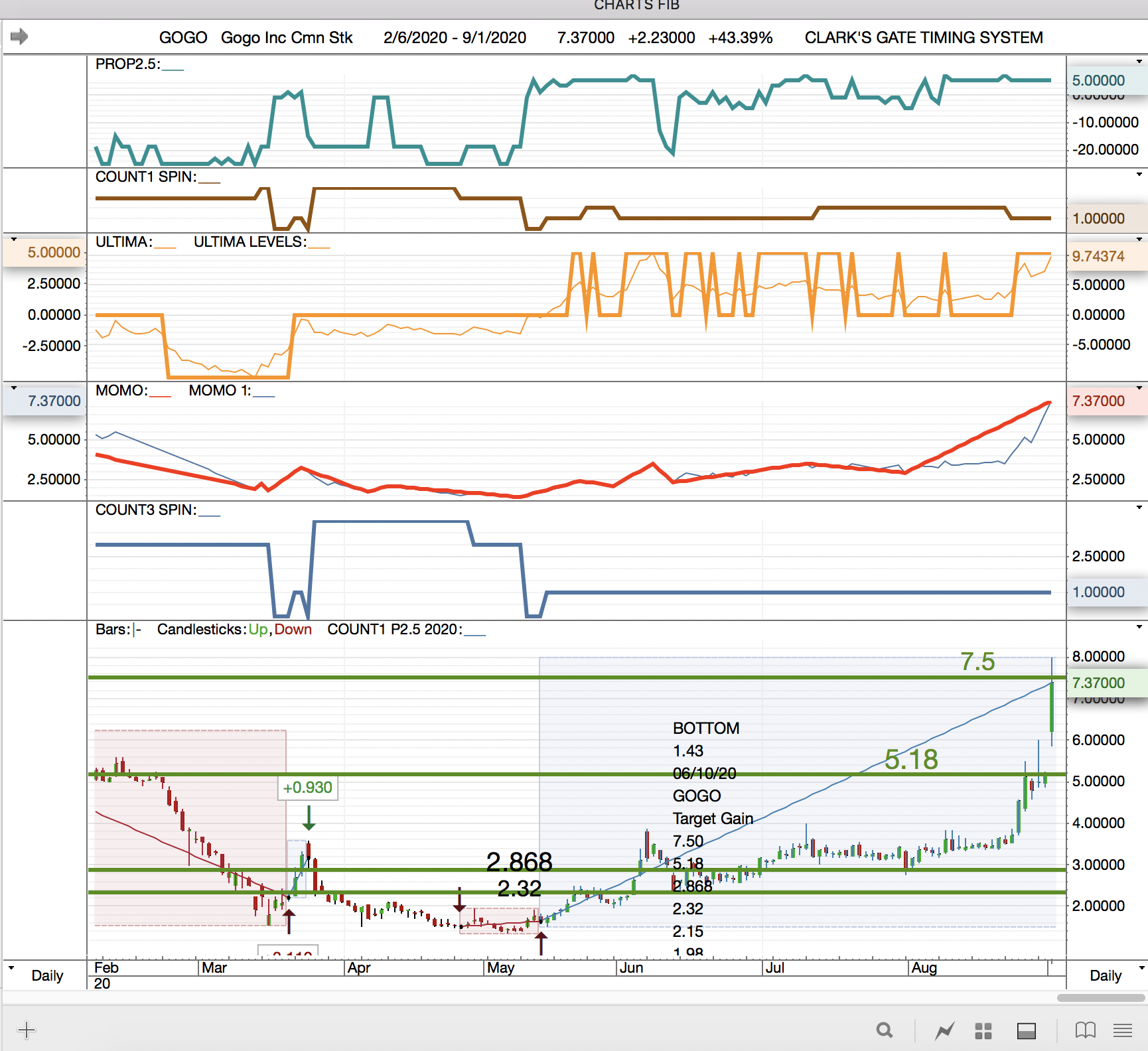Open the four-square grid layout icon
The height and width of the screenshot is (1051, 1148).
click(983, 1030)
